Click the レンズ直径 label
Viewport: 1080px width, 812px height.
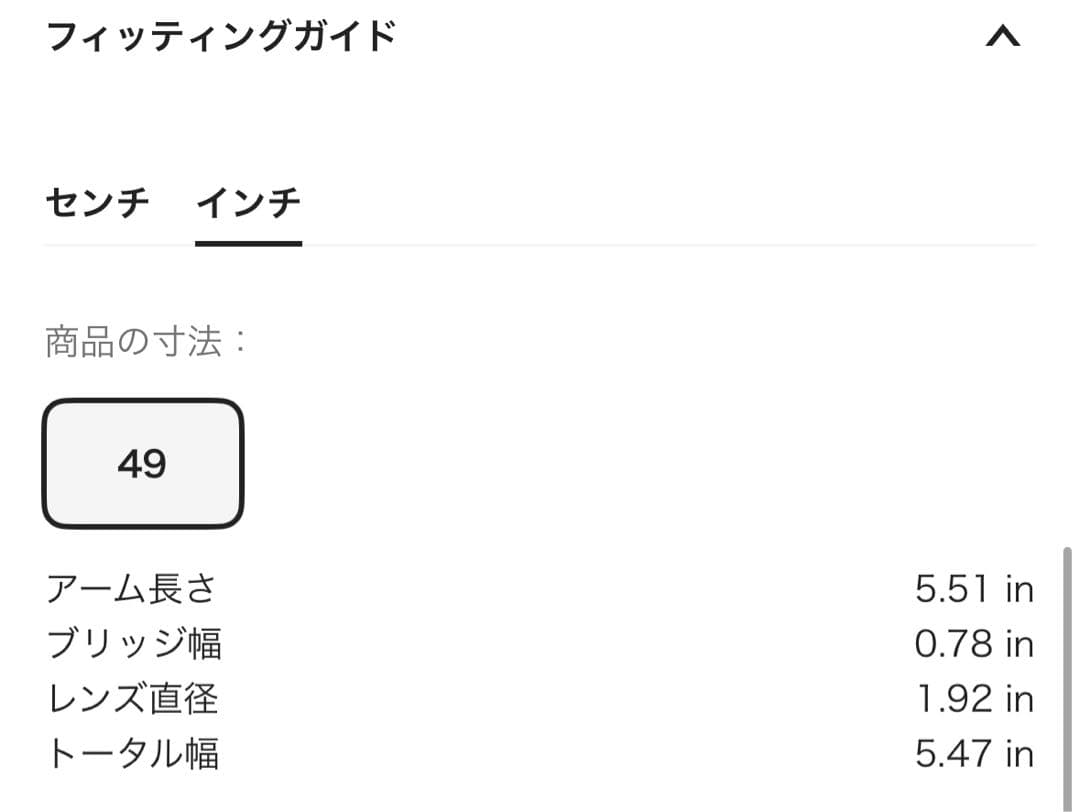132,699
